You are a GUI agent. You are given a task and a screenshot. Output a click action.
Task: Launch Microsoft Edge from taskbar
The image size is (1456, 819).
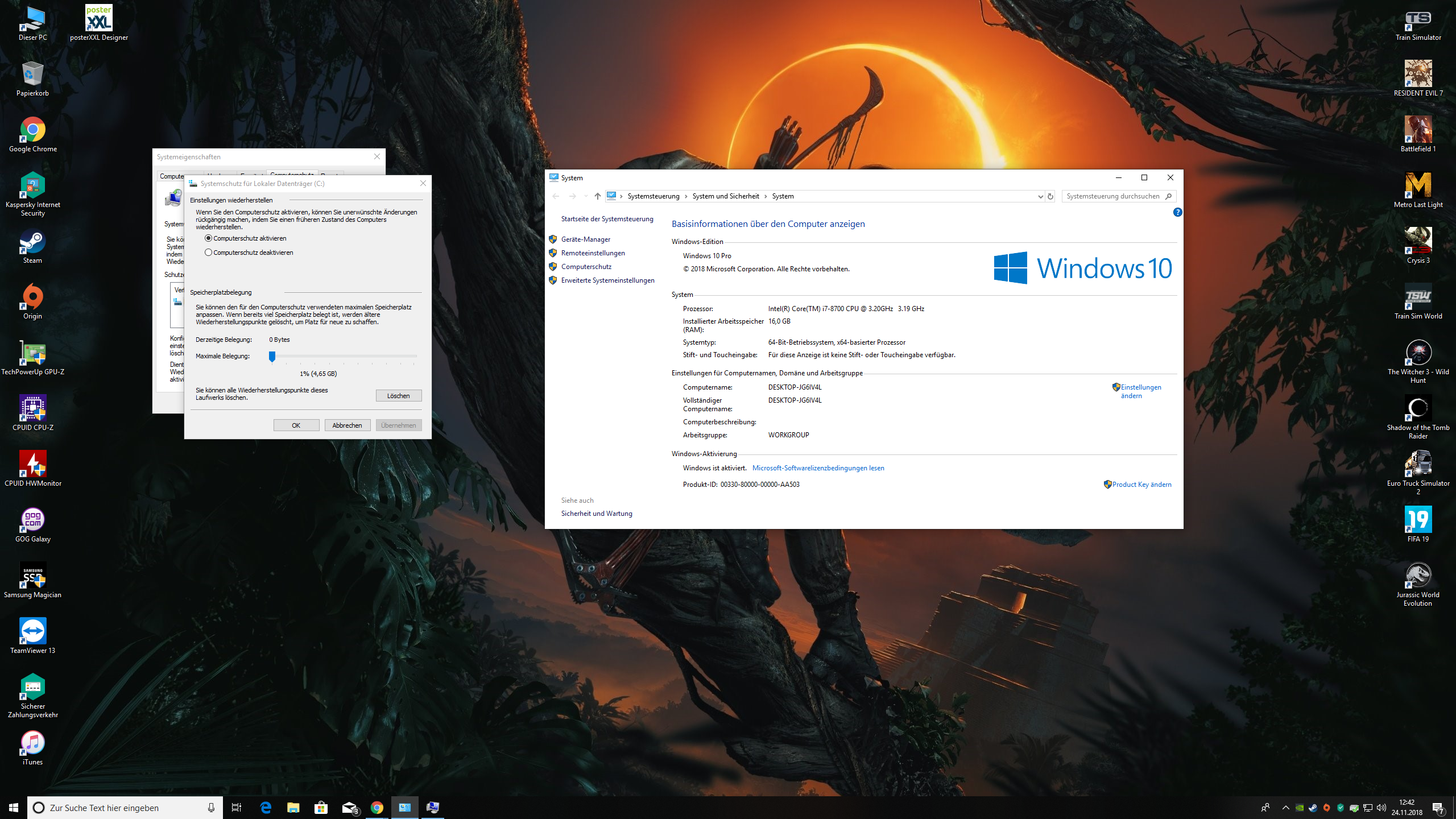[266, 808]
